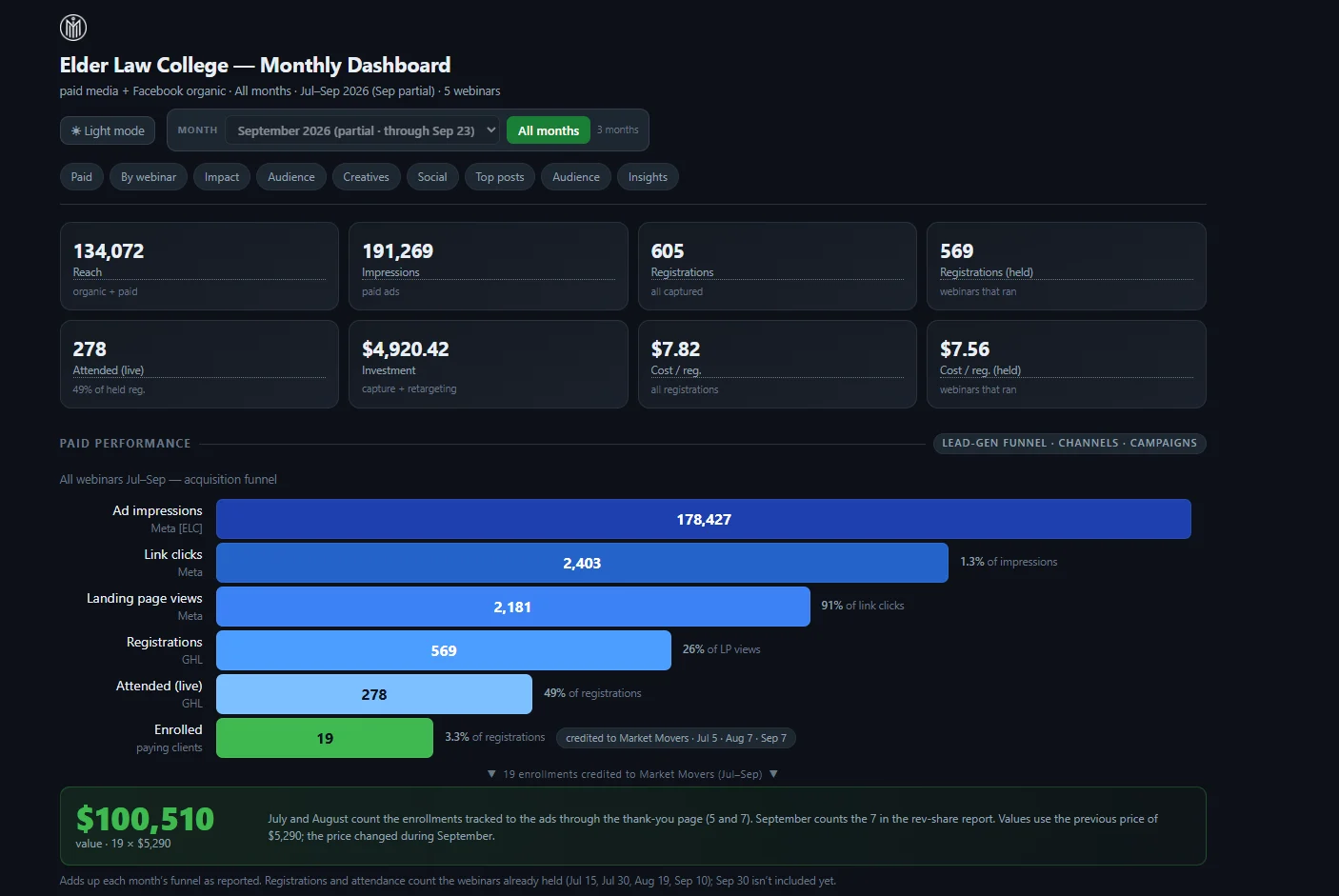
Task: Click the 278 Attended (live) card
Action: 199,365
